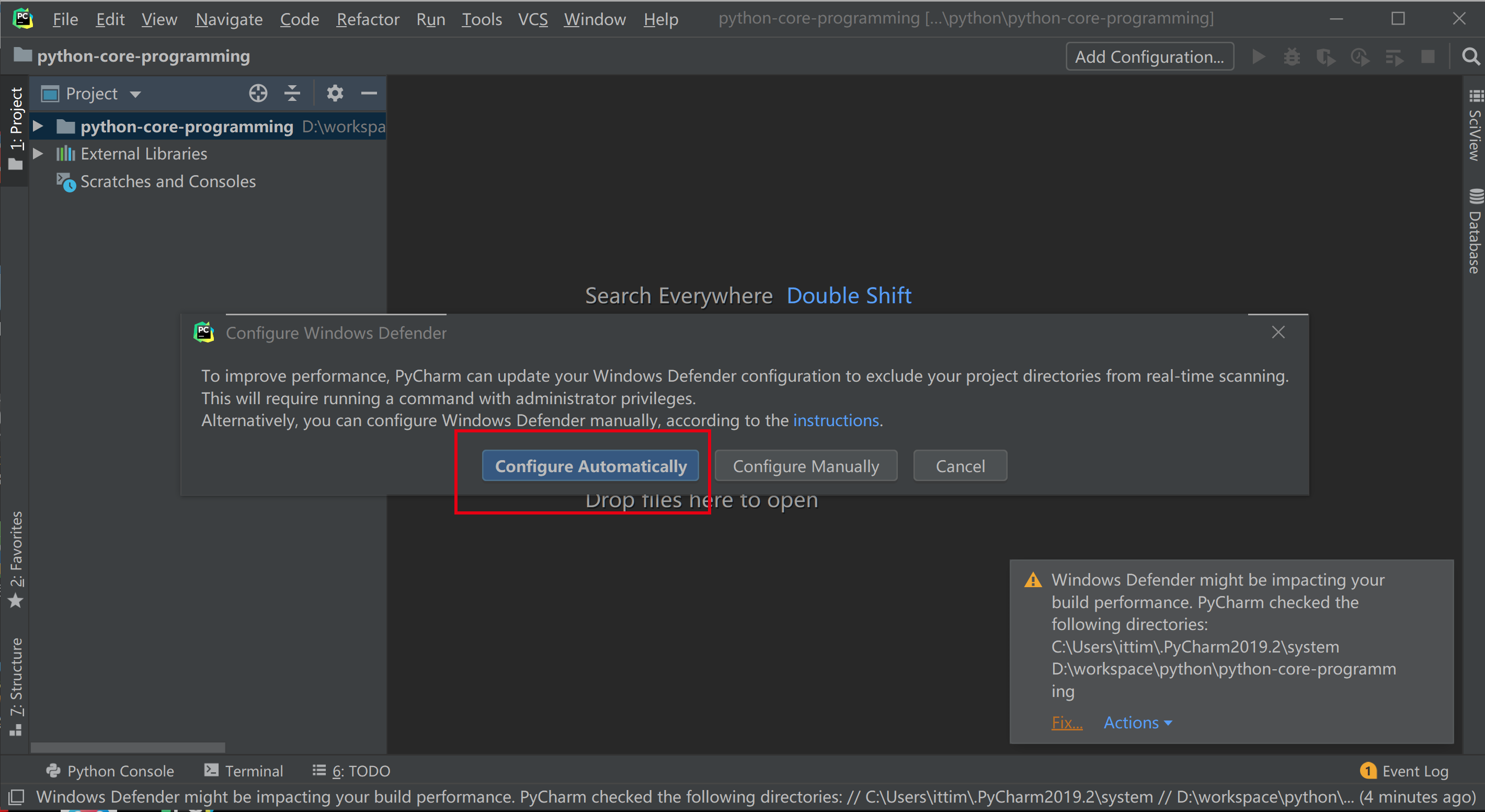Click the Event Log badge icon
The image size is (1485, 812).
pyautogui.click(x=1368, y=771)
